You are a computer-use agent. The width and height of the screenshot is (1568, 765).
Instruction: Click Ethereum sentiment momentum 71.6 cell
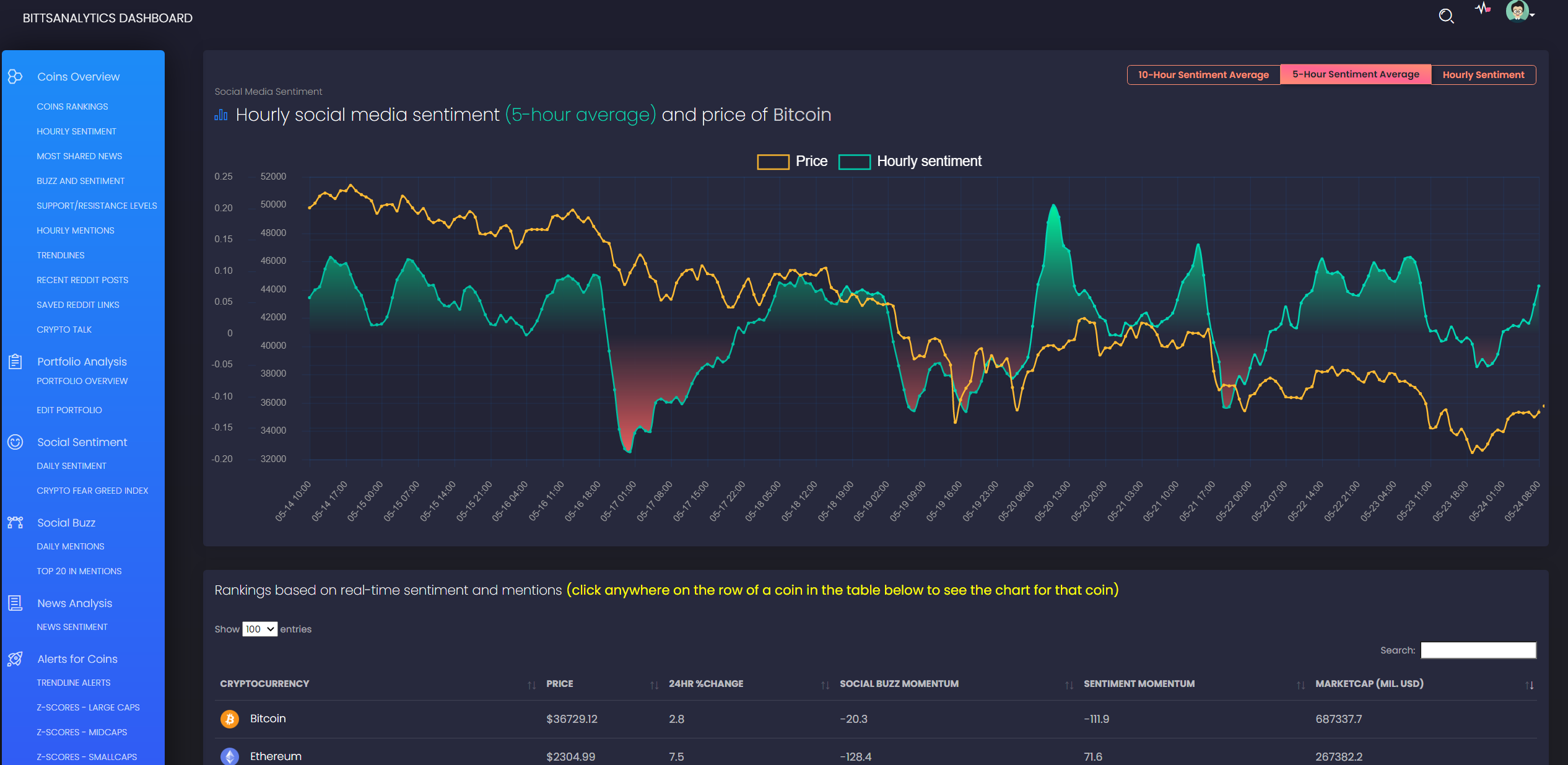pyautogui.click(x=1093, y=757)
